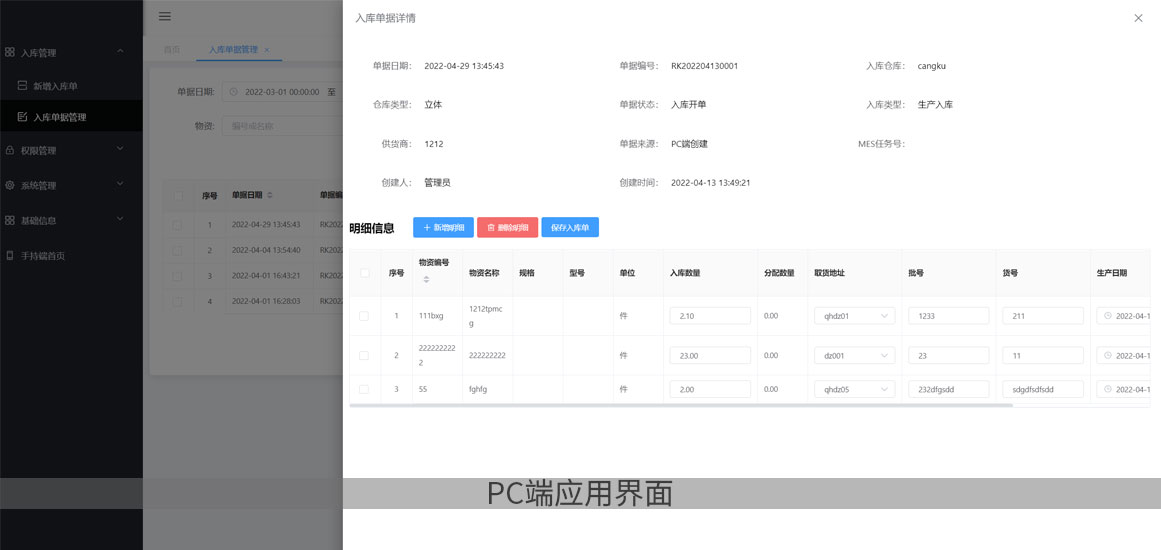The image size is (1161, 550).
Task: Select the checkbox for row 1 (111bxg)
Action: click(364, 316)
